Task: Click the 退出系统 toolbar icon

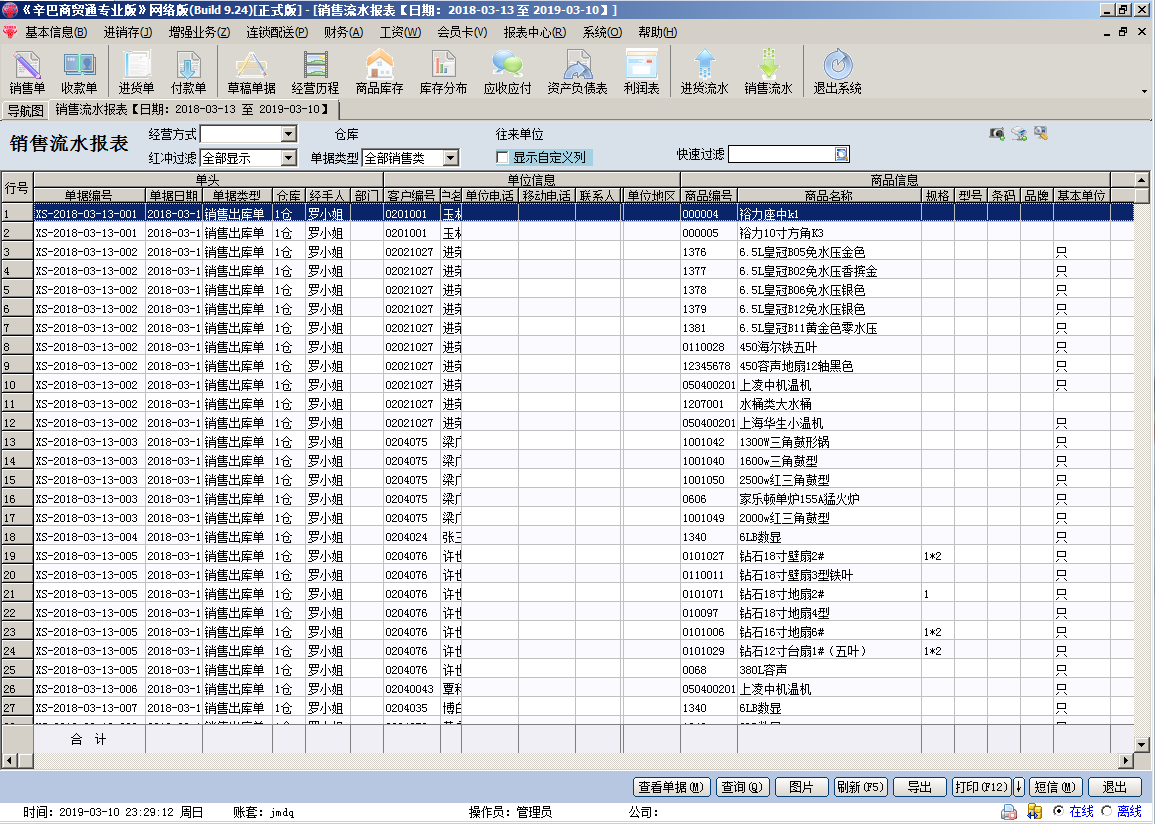Action: [x=837, y=73]
